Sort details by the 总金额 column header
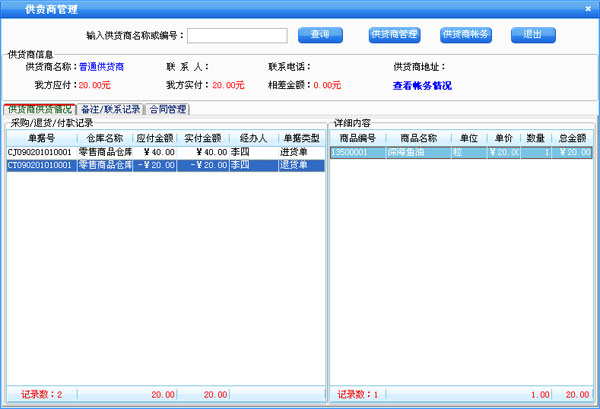 (573, 138)
